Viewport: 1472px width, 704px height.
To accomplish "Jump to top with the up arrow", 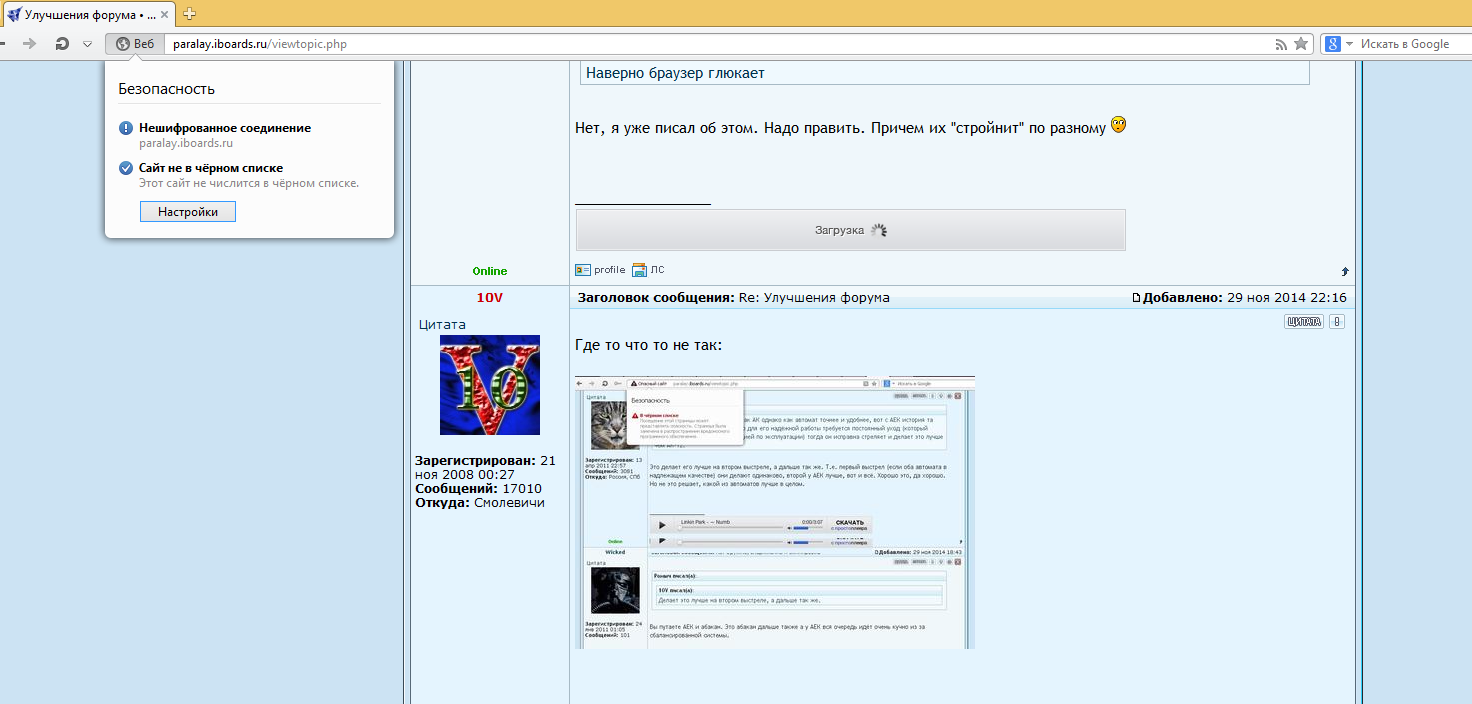I will [1345, 271].
